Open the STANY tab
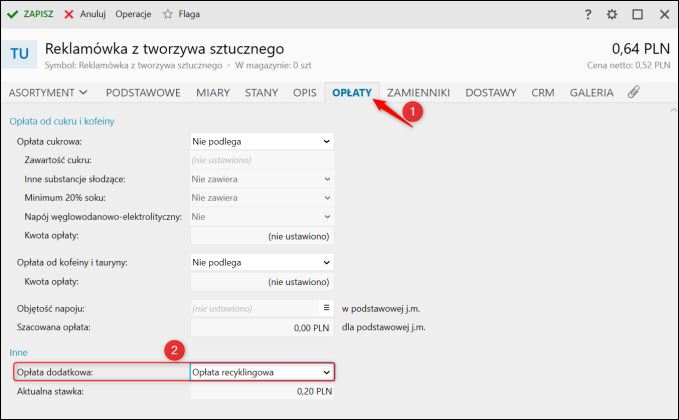The image size is (679, 420). coord(262,93)
